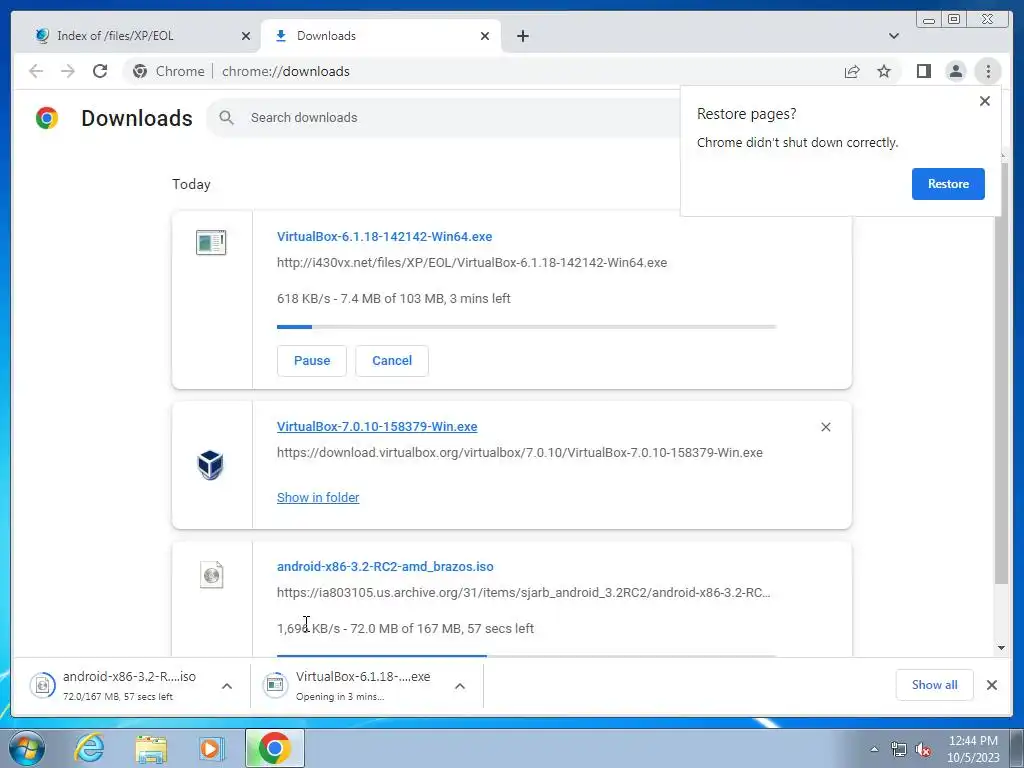Image resolution: width=1024 pixels, height=768 pixels.
Task: Open the Windows Start menu
Action: pos(27,748)
